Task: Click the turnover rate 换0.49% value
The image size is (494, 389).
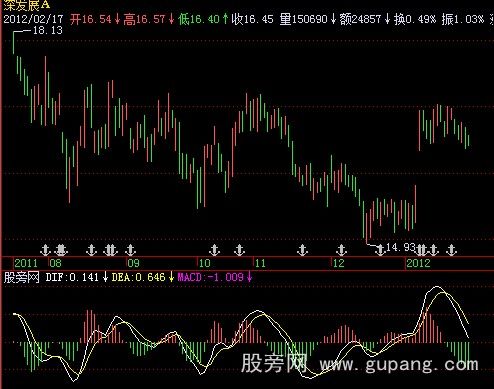Action: [415, 19]
